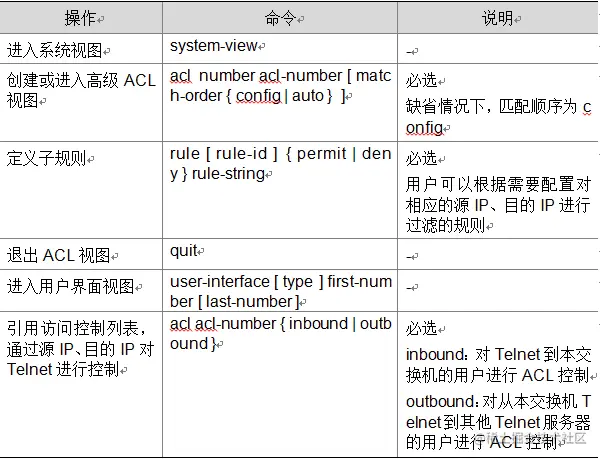The width and height of the screenshot is (600, 459).
Task: Click the 命令 column header
Action: (282, 17)
